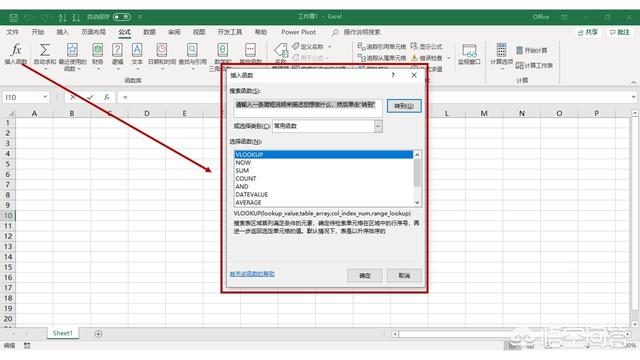Open the category (或选择类别) dropdown
Screen dimensions: 640x360
pyautogui.click(x=378, y=126)
